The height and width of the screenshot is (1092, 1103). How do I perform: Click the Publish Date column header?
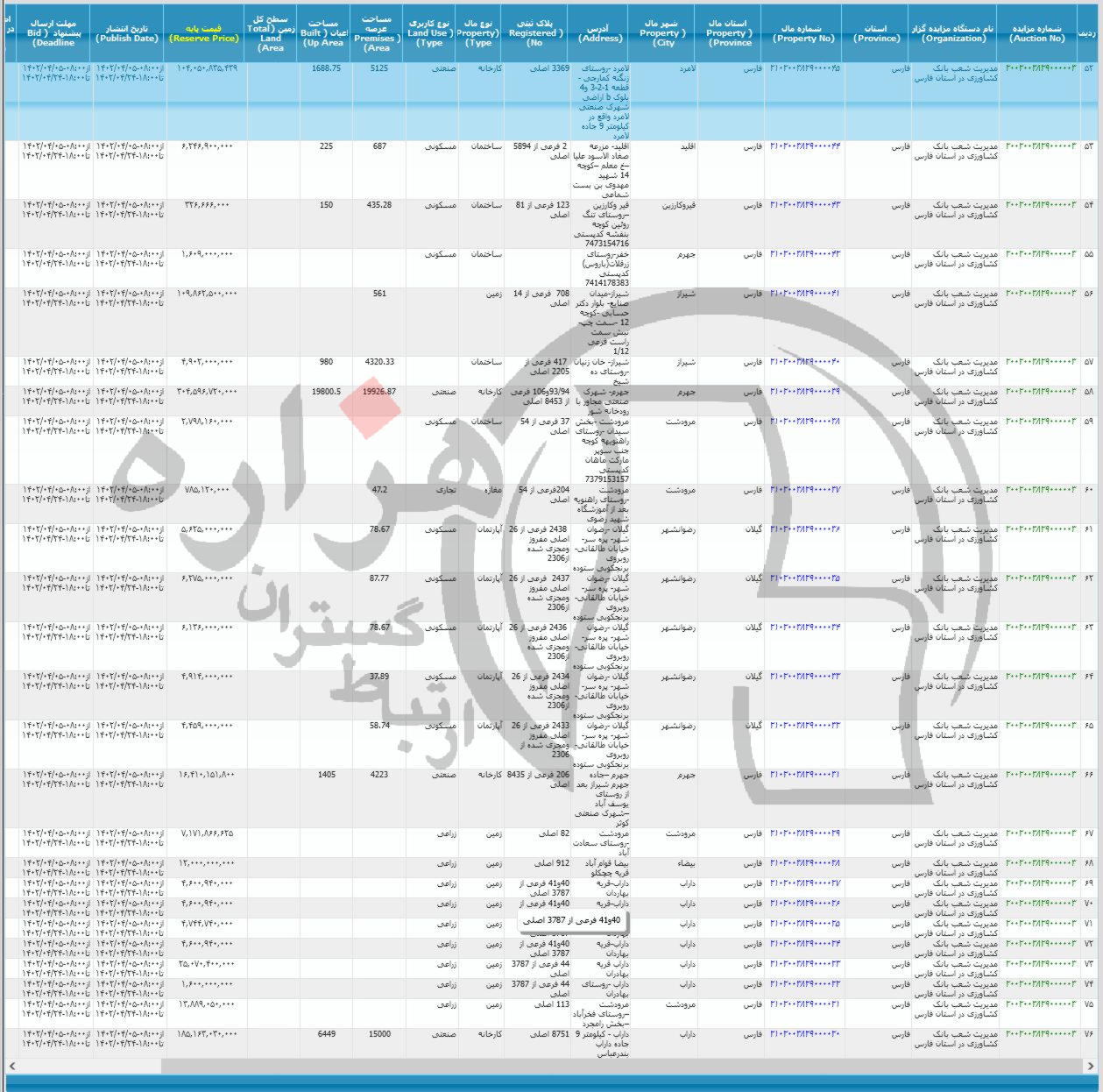click(x=127, y=33)
